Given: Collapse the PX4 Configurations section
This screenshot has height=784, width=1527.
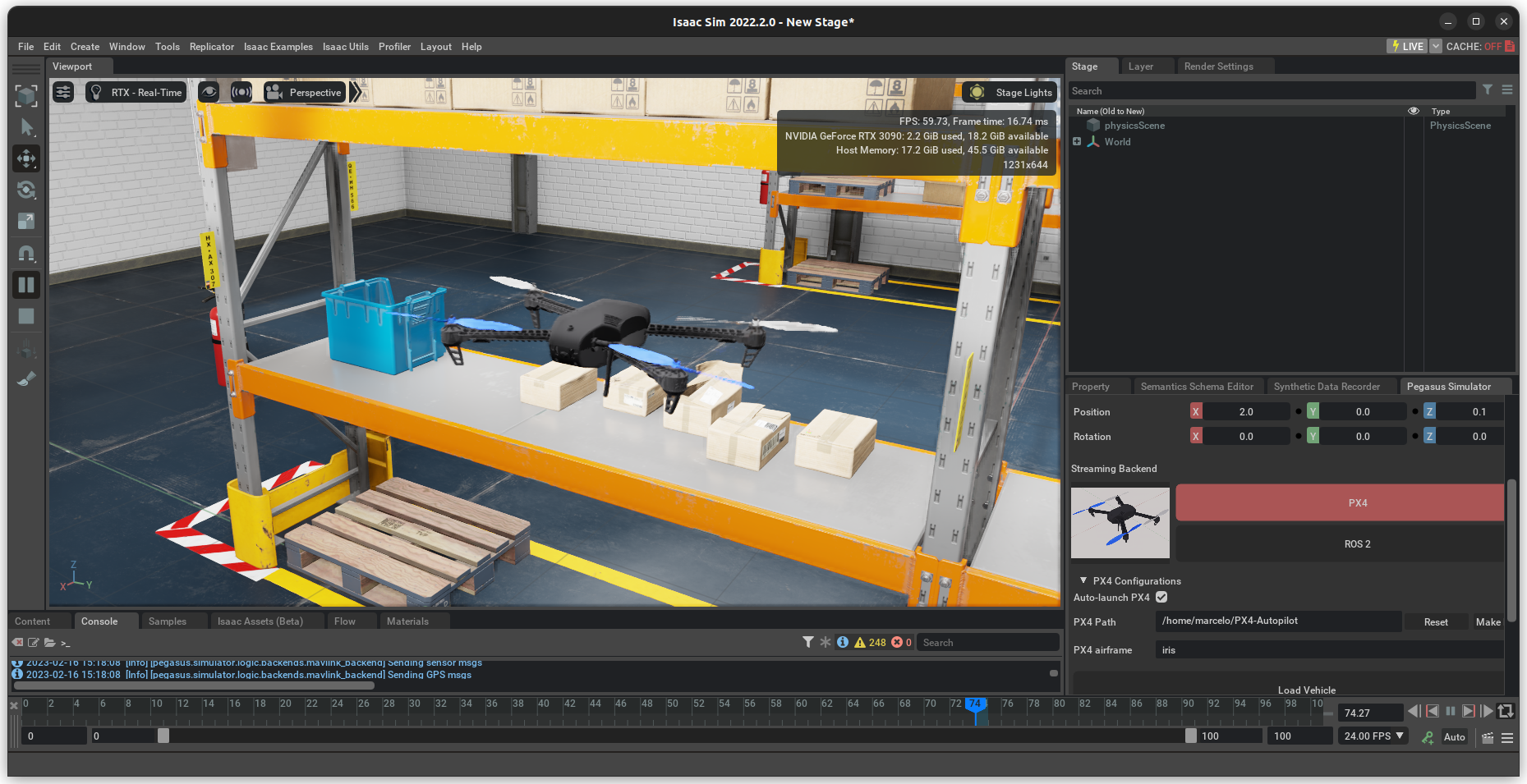Looking at the screenshot, I should 1082,580.
